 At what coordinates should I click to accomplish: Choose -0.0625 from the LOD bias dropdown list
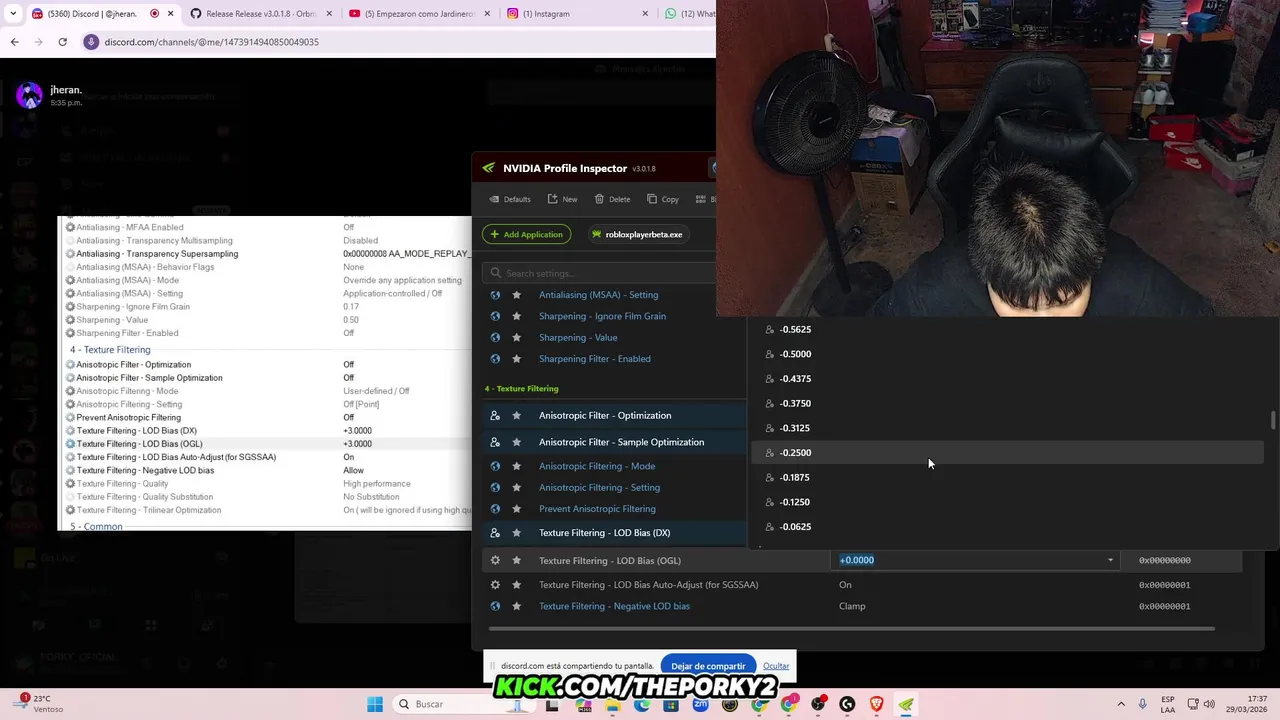1008,527
